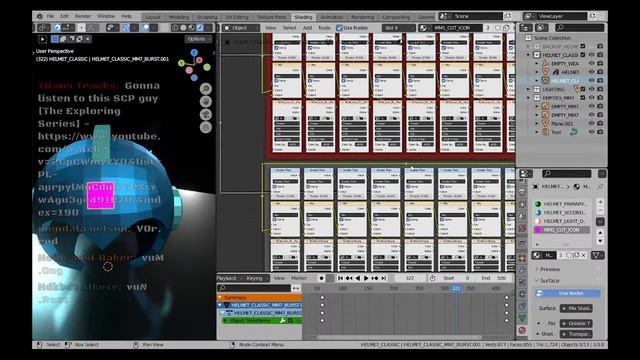
Task: Toggle the viewport camera view gizmo
Action: 206,114
